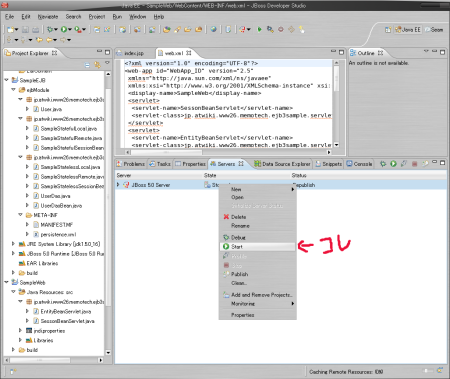This screenshot has width=450, height=379.
Task: Open the Run menu
Action: pos(117,17)
